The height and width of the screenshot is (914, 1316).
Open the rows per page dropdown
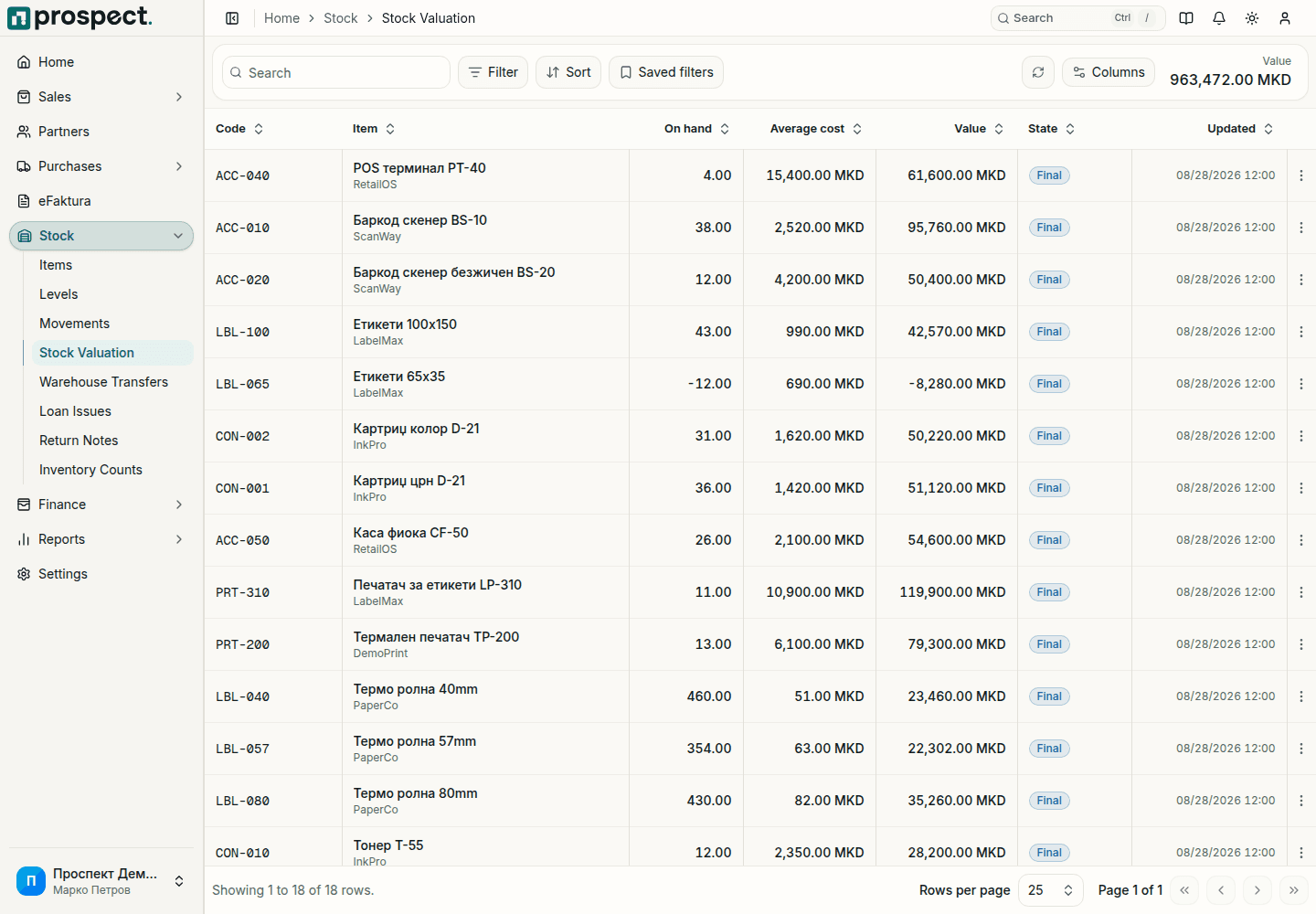pyautogui.click(x=1051, y=890)
